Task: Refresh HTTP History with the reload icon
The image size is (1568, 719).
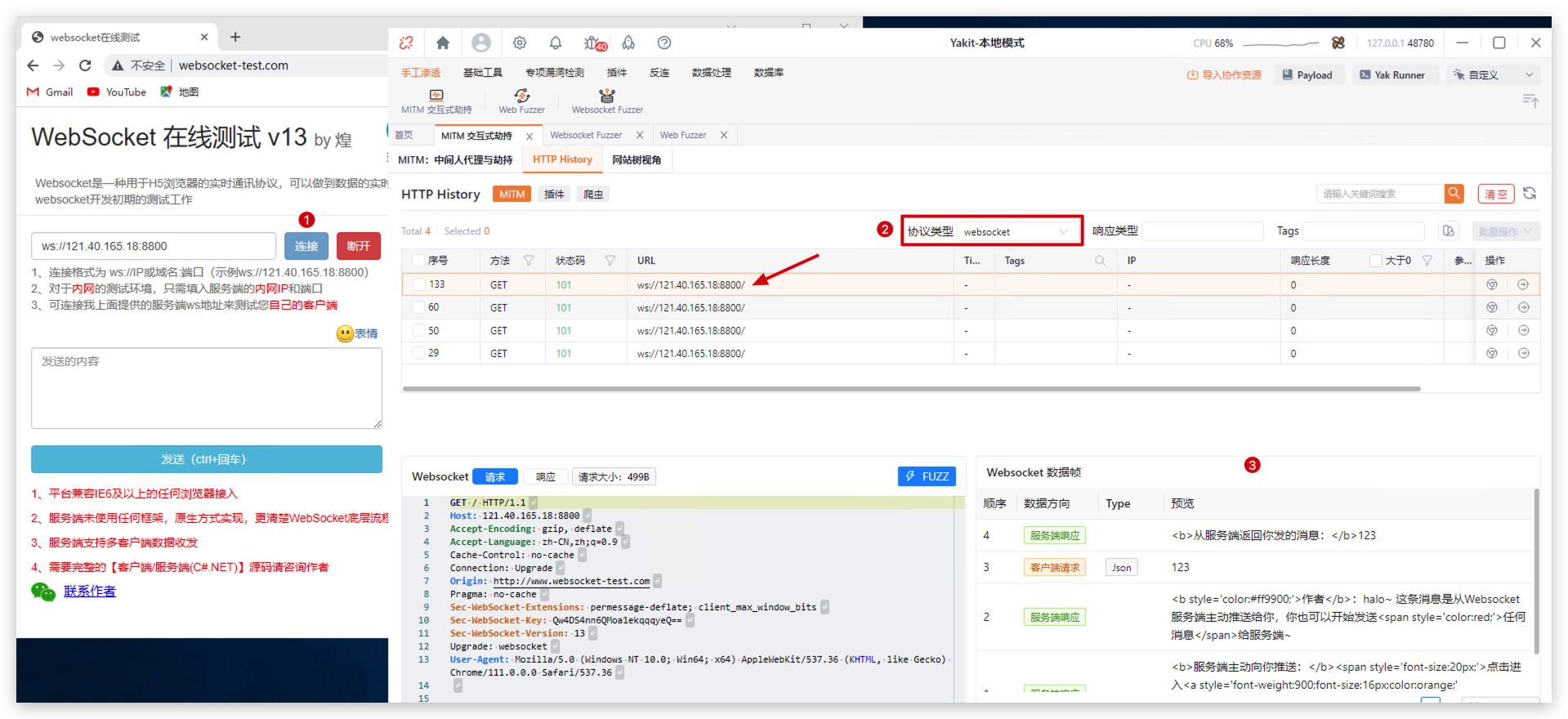Action: click(x=1530, y=194)
